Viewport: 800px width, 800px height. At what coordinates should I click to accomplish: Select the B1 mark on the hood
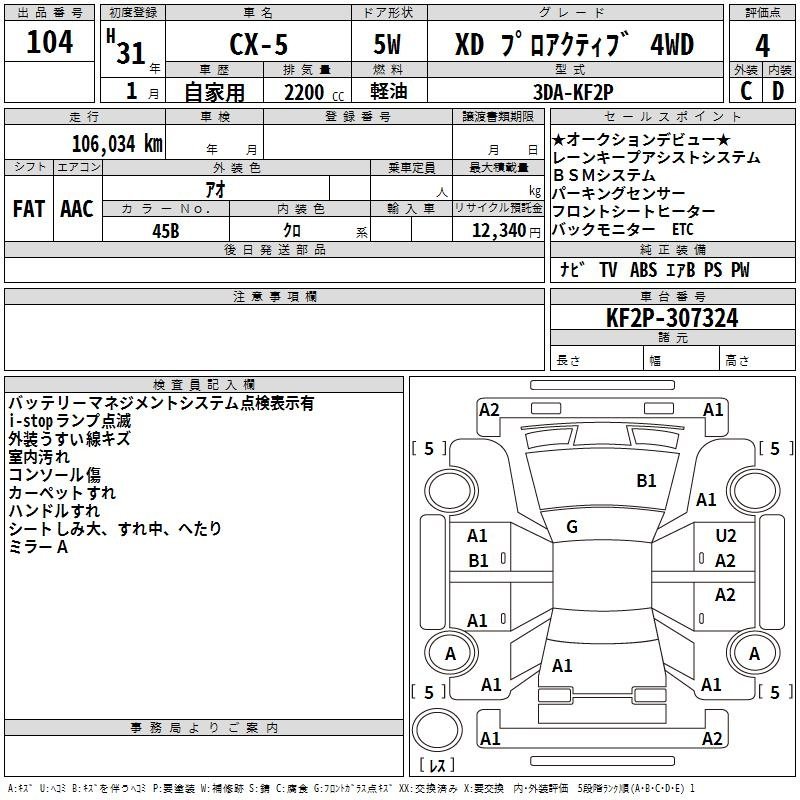tap(647, 481)
